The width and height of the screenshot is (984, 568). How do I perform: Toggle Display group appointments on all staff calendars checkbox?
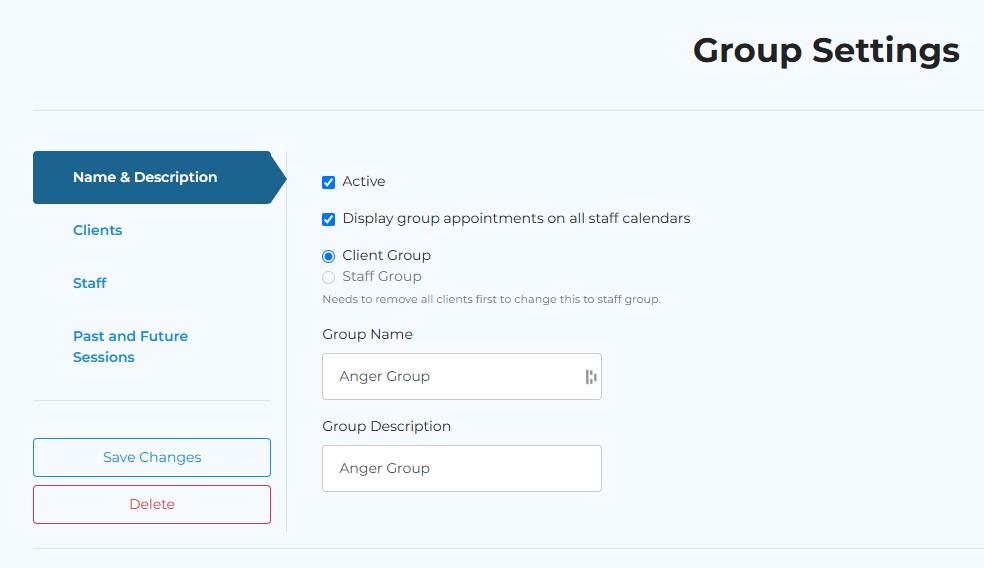(328, 219)
